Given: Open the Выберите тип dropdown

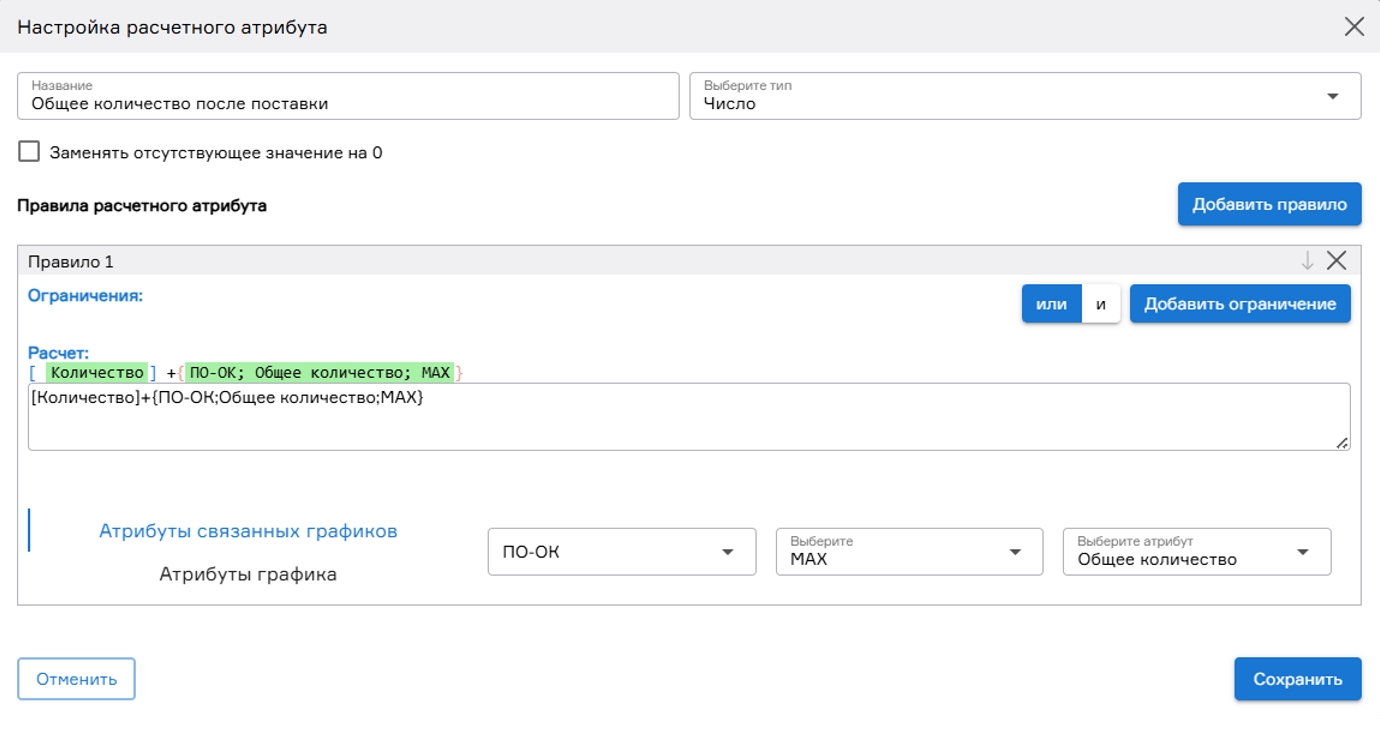Looking at the screenshot, I should pyautogui.click(x=1024, y=95).
